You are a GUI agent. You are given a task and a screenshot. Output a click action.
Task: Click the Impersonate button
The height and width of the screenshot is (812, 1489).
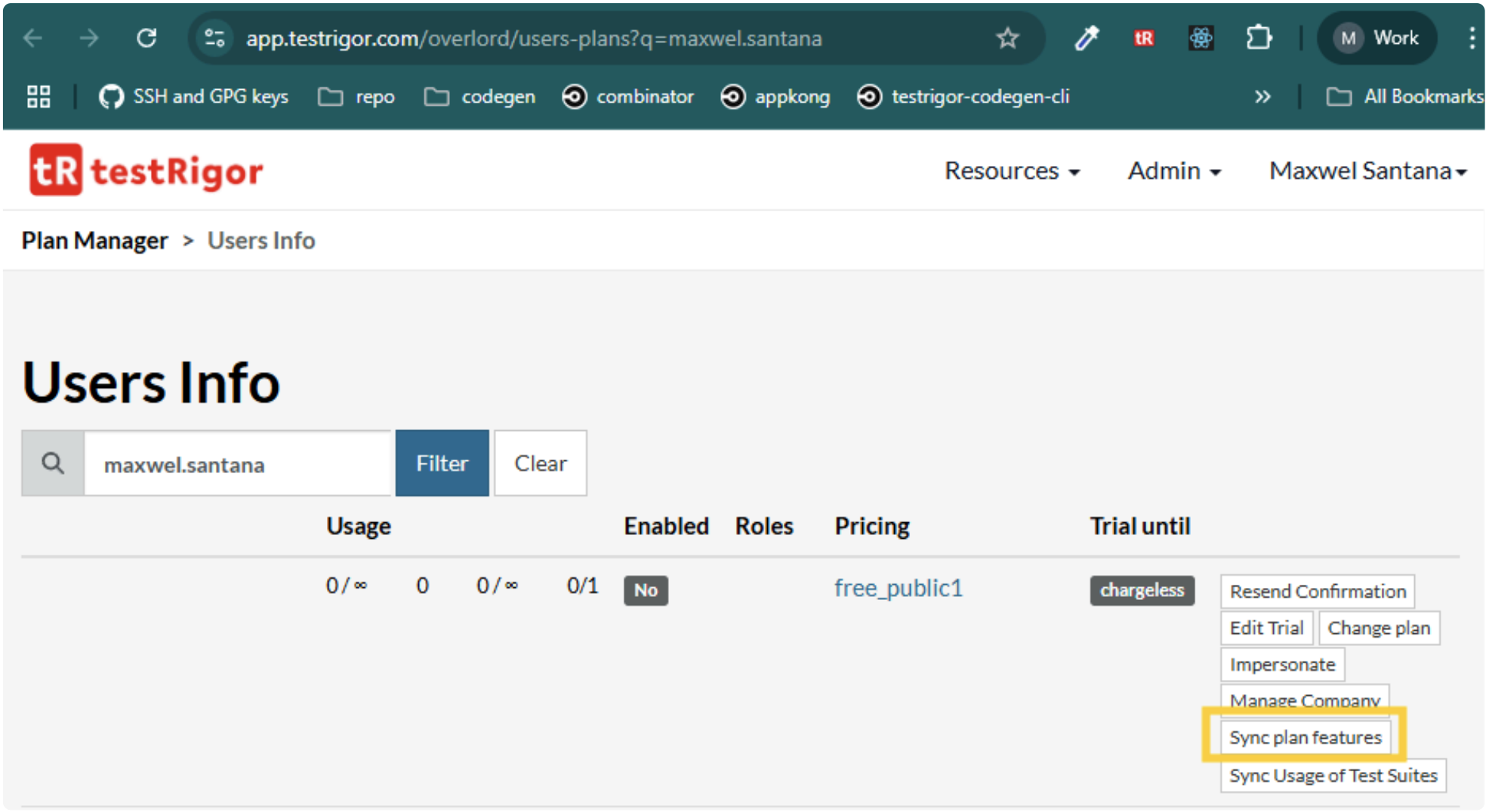pos(1282,665)
